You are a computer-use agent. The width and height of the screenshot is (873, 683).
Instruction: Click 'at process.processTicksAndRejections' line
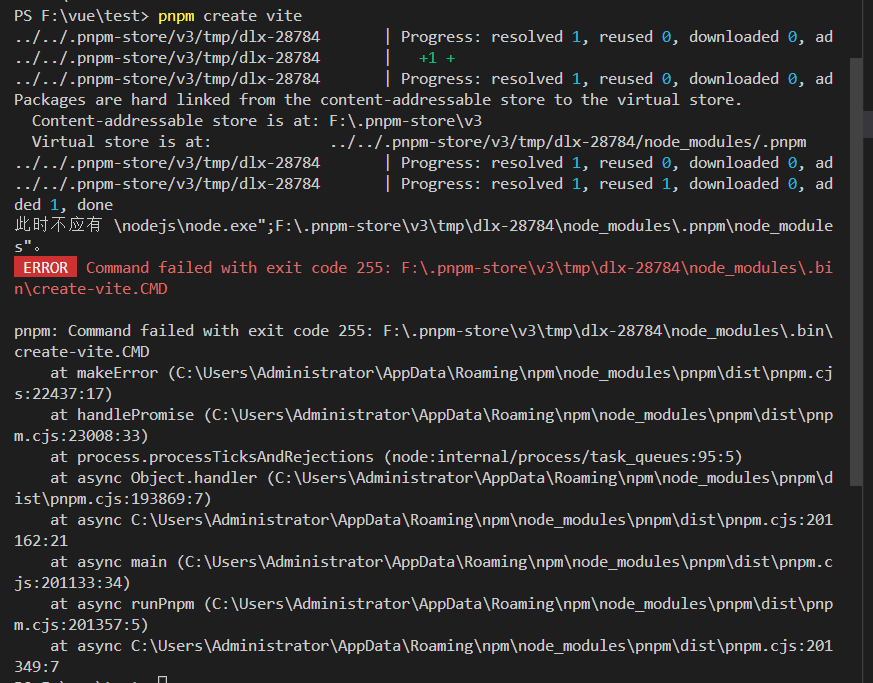[396, 457]
